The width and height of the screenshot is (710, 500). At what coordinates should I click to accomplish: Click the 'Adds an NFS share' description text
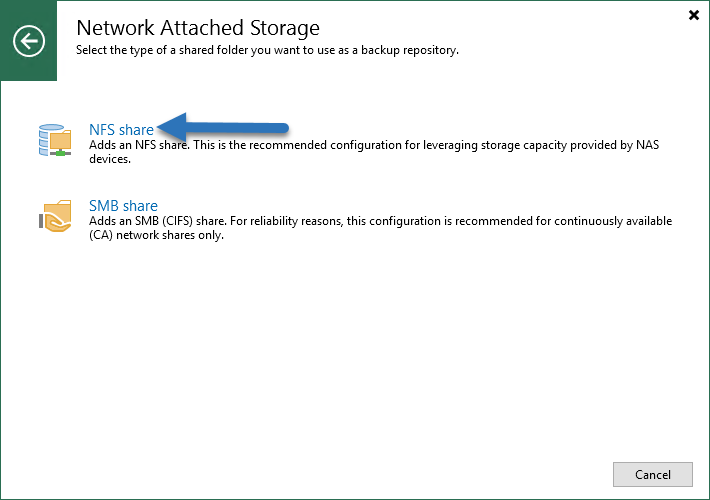pyautogui.click(x=374, y=152)
